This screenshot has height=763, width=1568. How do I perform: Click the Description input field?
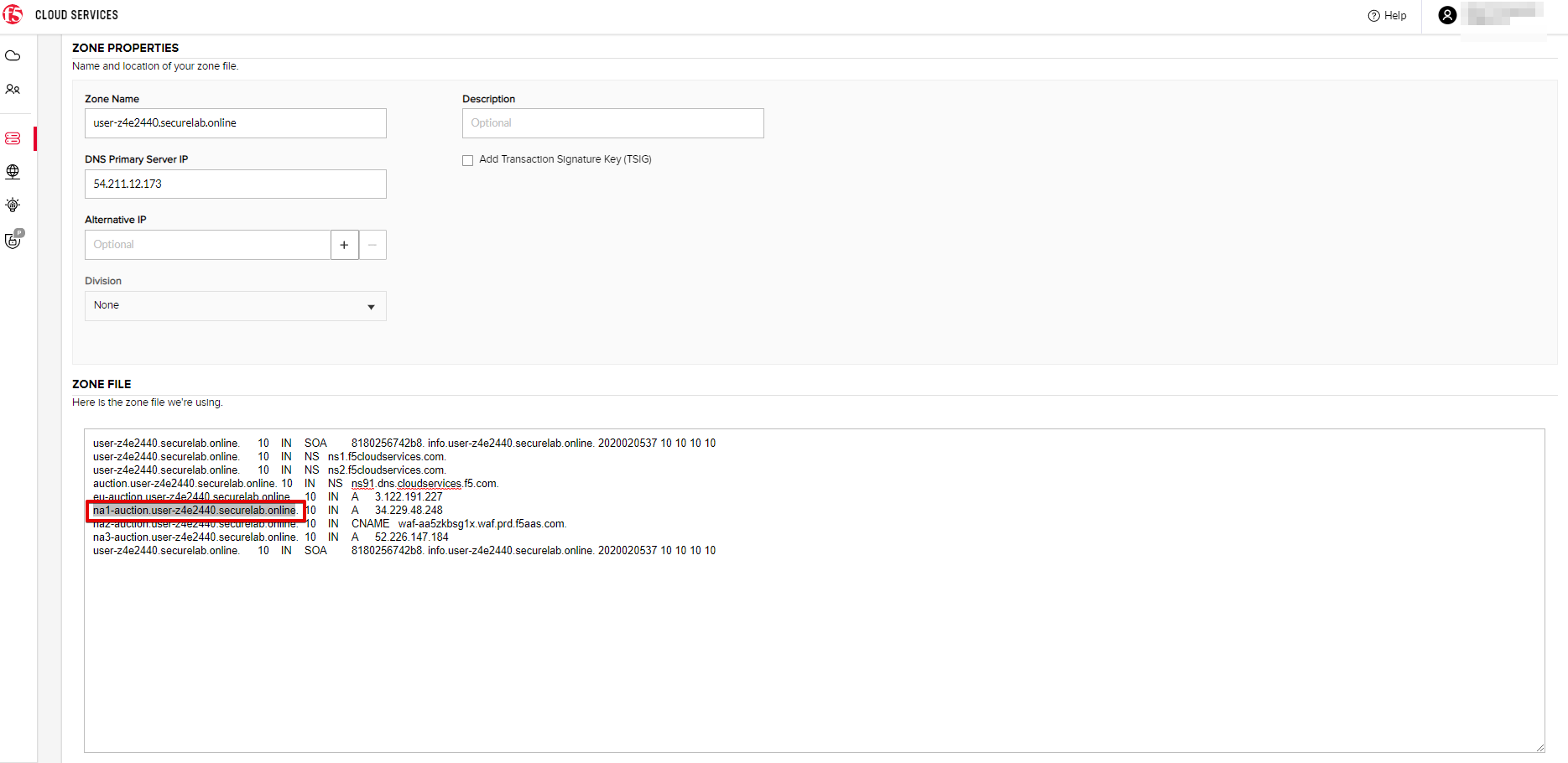(612, 123)
